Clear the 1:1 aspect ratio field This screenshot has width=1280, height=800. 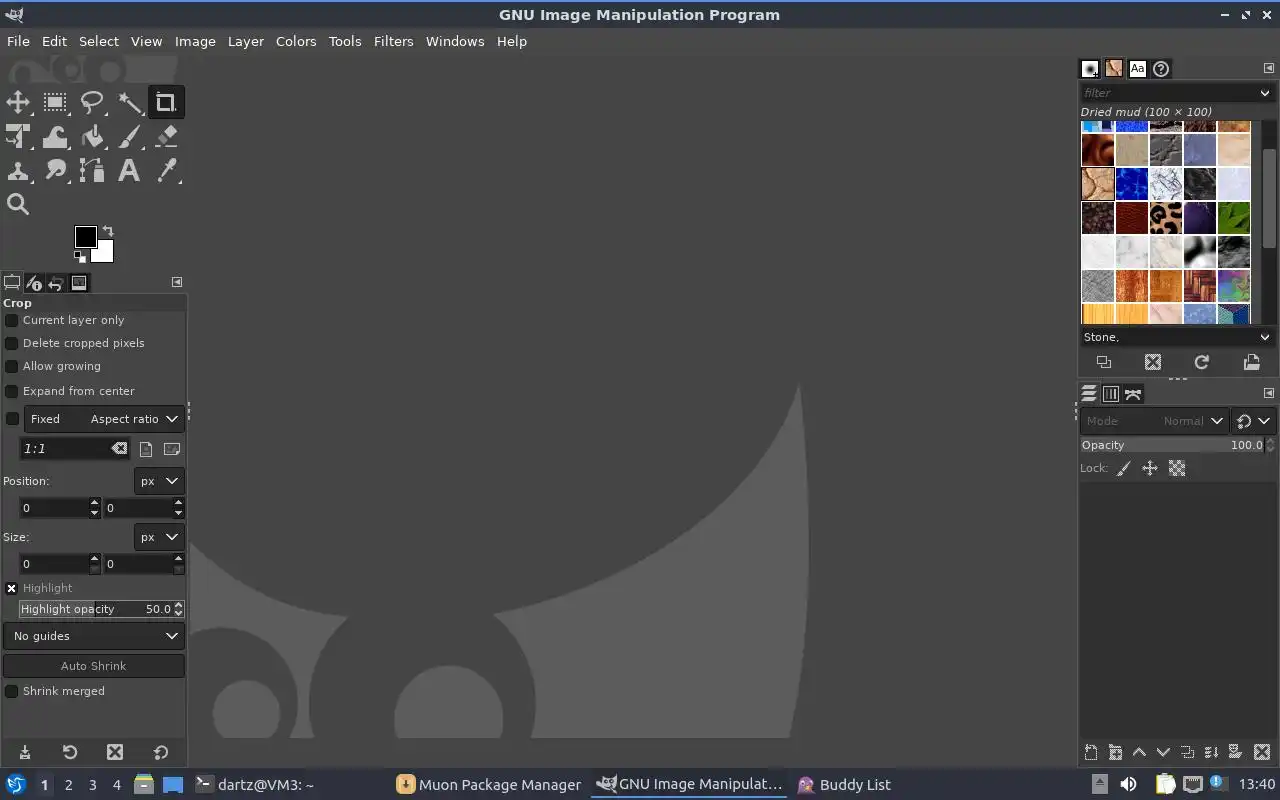pos(119,449)
